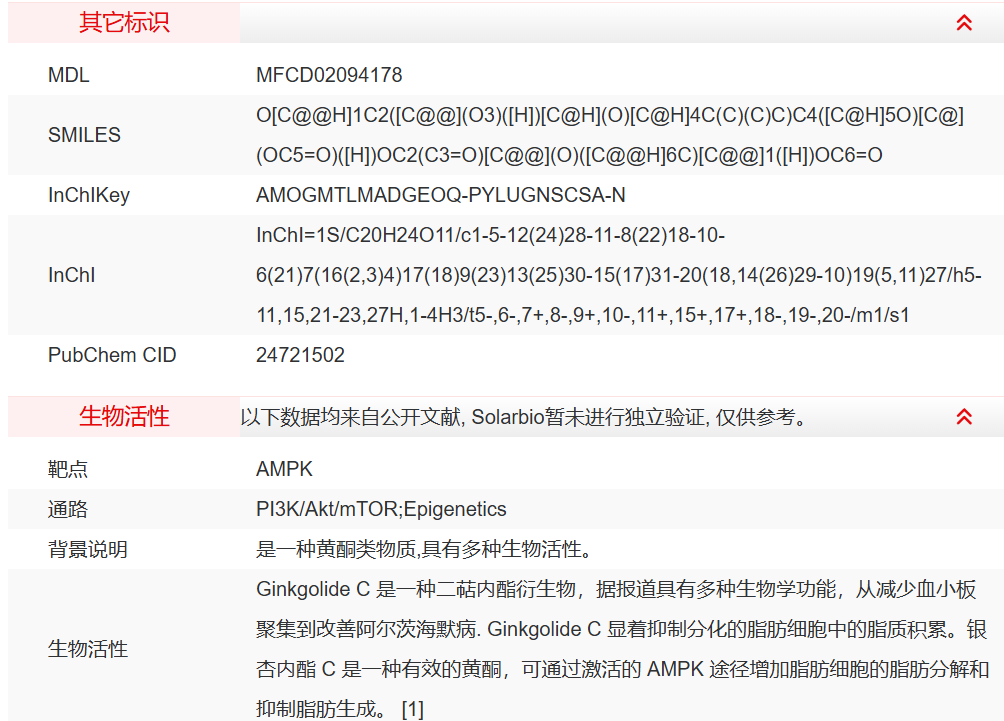
Task: Select the MDL number MFCD02094178
Action: [x=325, y=74]
